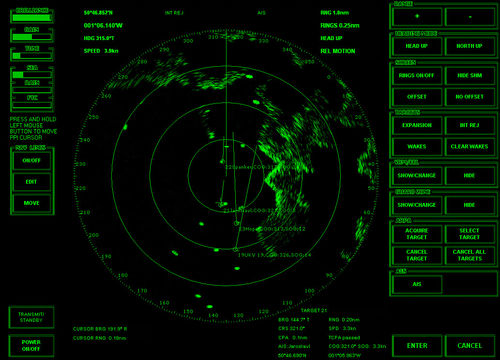Toggle INT REJ interference rejection button
The width and height of the screenshot is (500, 360).
(x=470, y=125)
